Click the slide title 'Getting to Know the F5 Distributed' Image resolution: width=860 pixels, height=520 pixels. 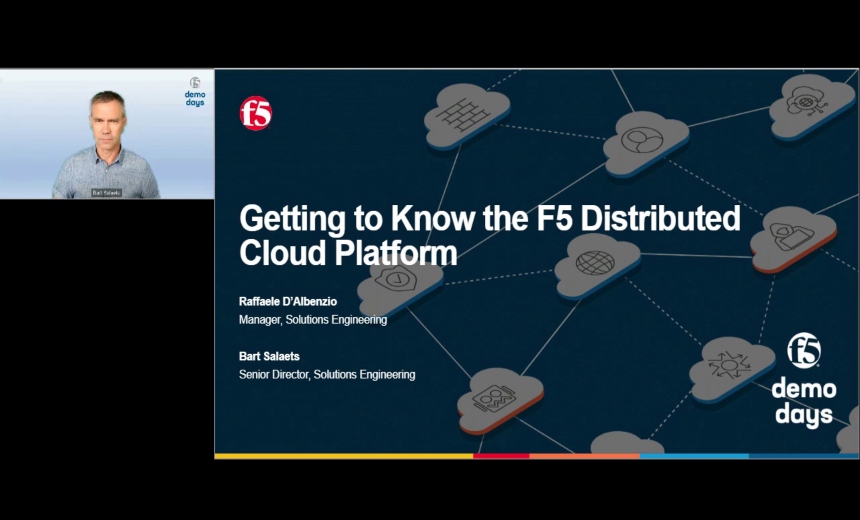tap(489, 218)
